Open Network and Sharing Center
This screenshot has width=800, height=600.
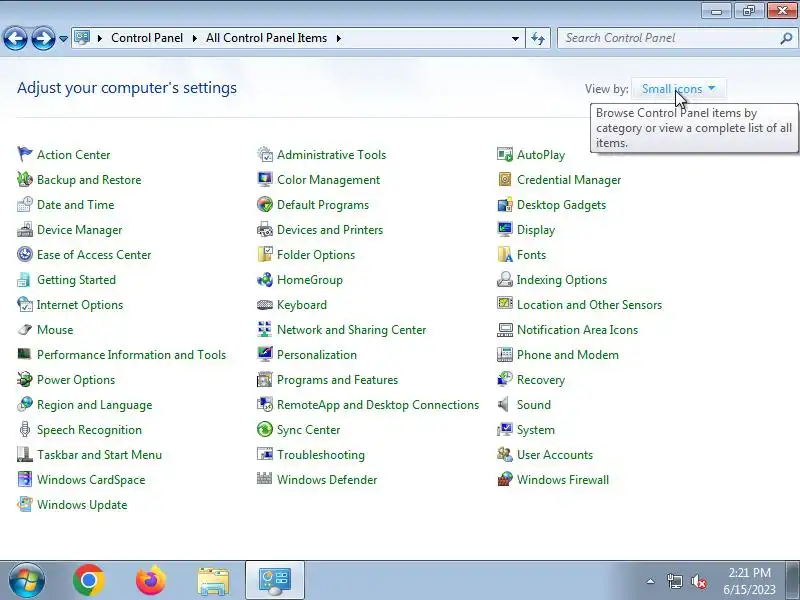351,330
